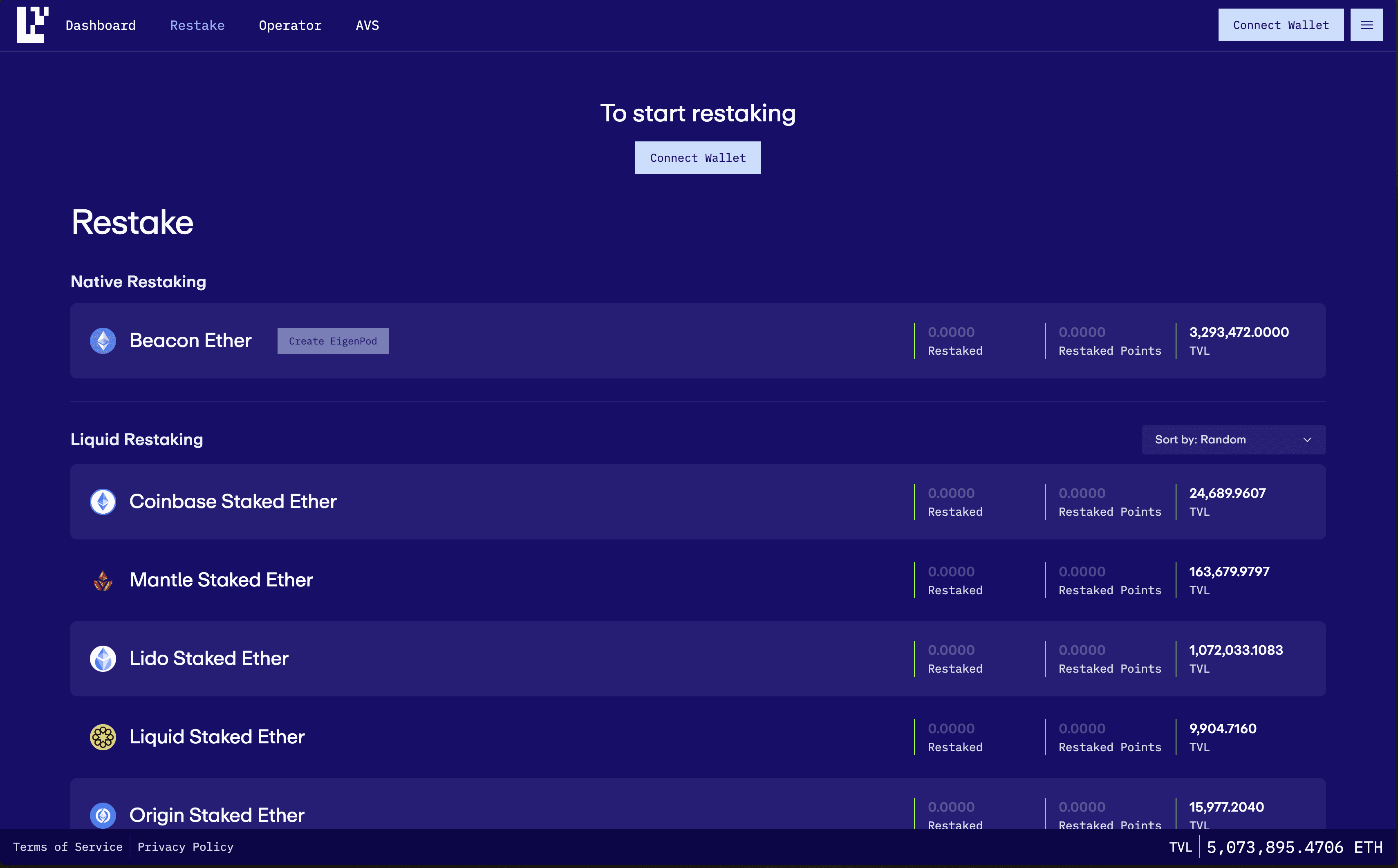Click the Create EigenPod button
Viewport: 1398px width, 868px height.
pos(333,341)
